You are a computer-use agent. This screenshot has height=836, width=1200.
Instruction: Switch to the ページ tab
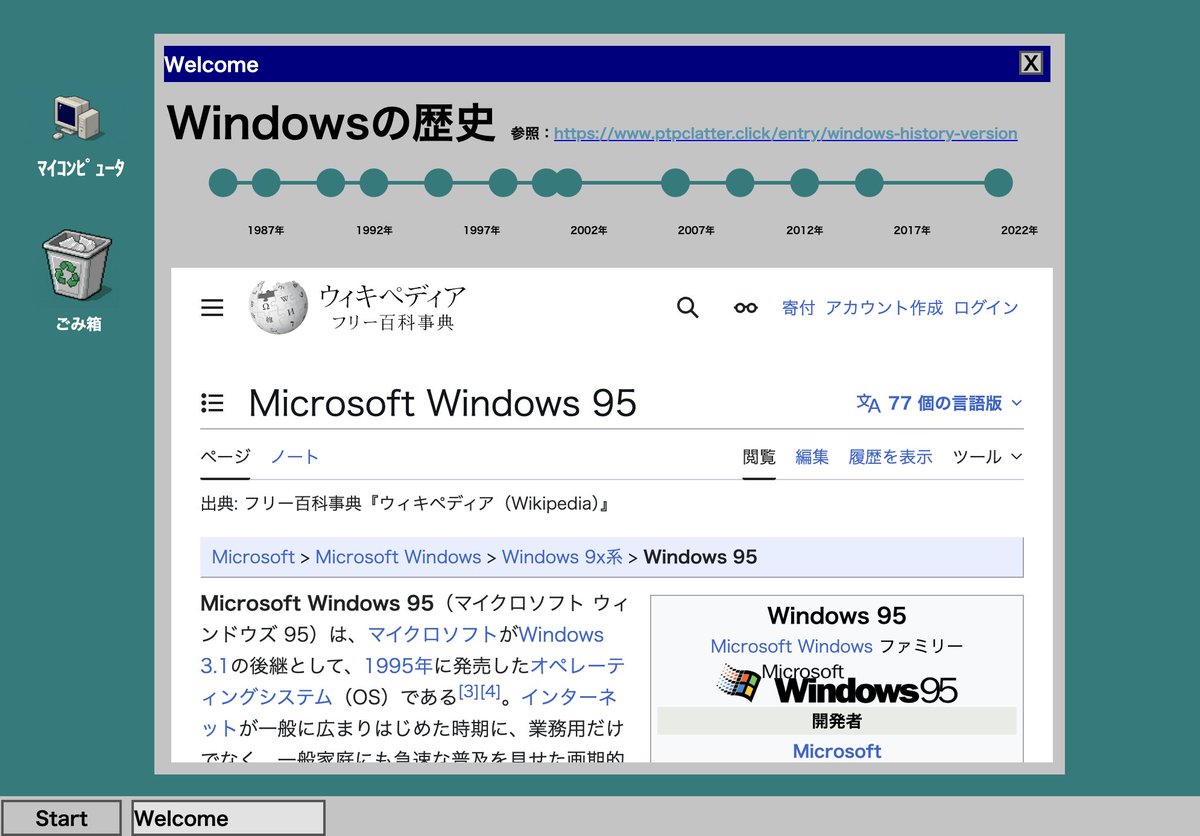tap(225, 457)
